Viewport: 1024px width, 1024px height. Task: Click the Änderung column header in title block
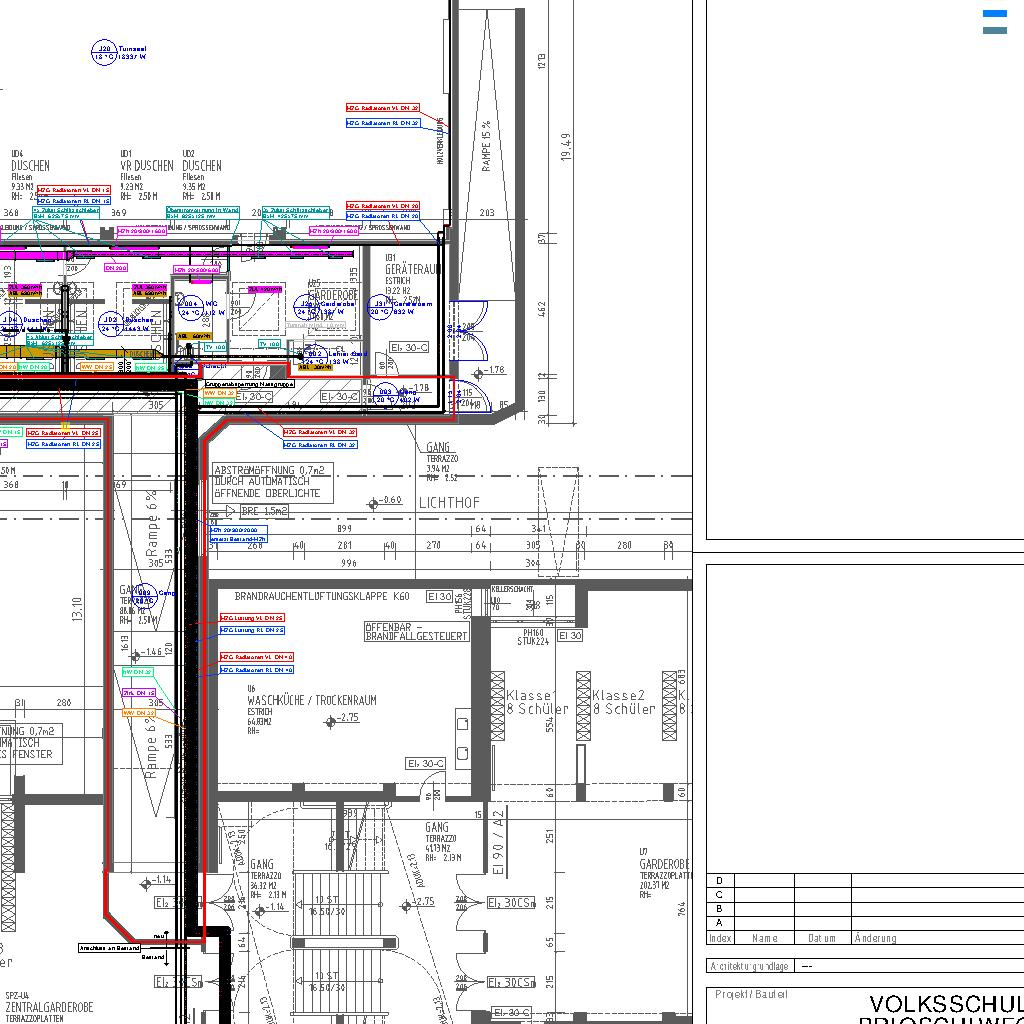(x=875, y=938)
